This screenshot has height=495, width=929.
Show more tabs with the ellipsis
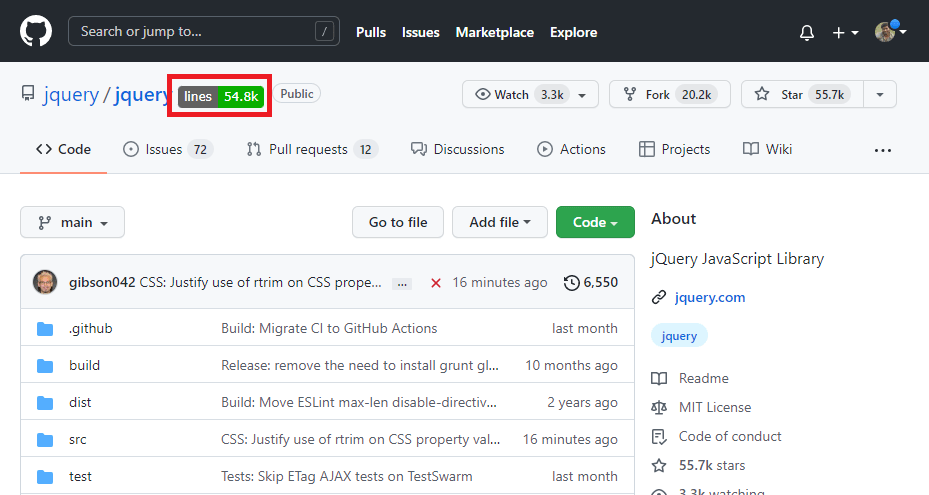click(x=883, y=151)
